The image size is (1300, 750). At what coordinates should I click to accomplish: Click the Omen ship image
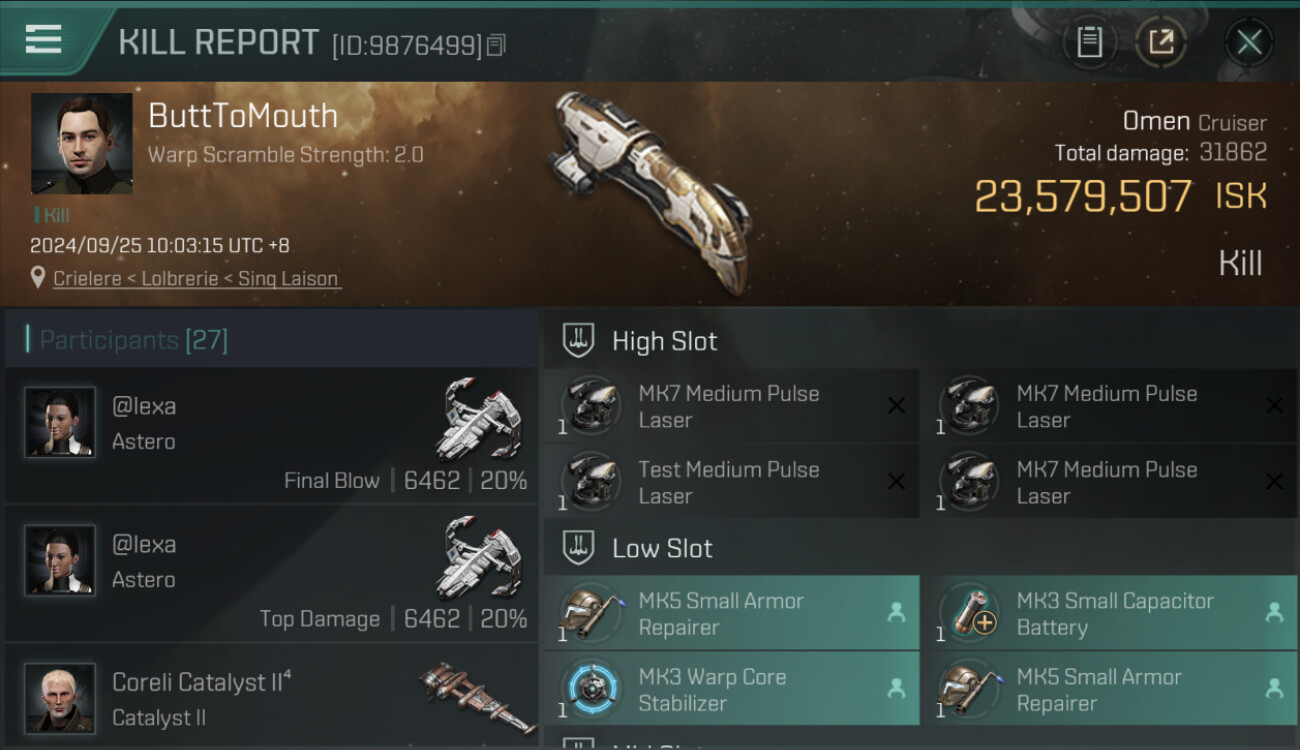pos(650,192)
